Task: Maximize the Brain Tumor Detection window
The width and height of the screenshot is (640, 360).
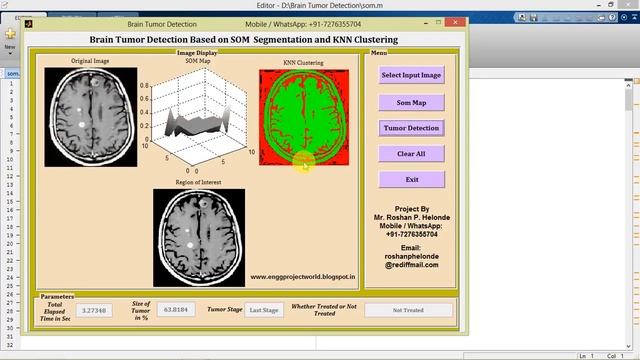Action: coord(438,22)
